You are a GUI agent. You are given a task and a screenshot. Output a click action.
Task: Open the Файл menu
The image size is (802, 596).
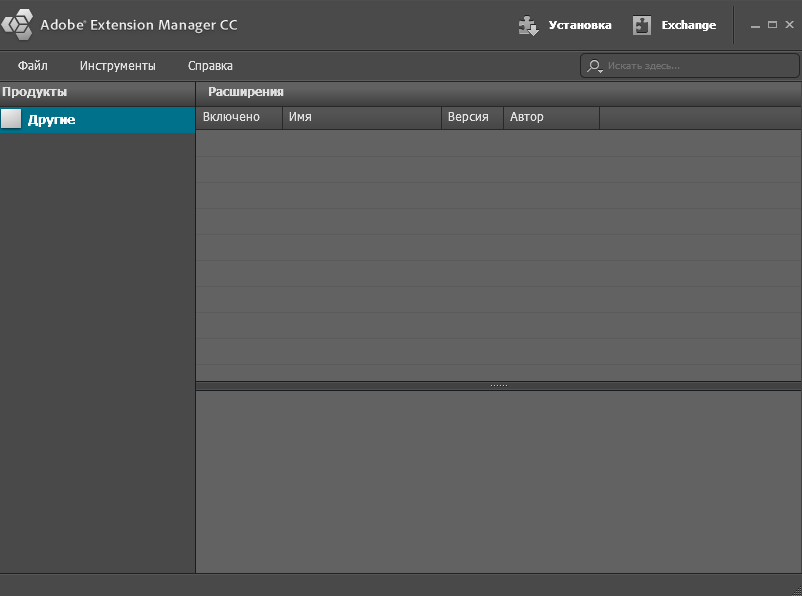33,65
